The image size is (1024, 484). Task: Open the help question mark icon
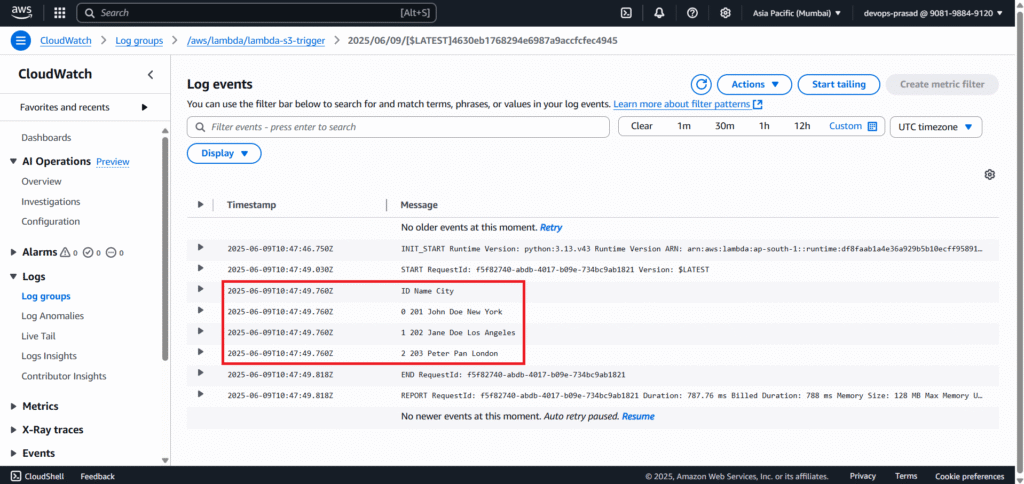click(693, 12)
